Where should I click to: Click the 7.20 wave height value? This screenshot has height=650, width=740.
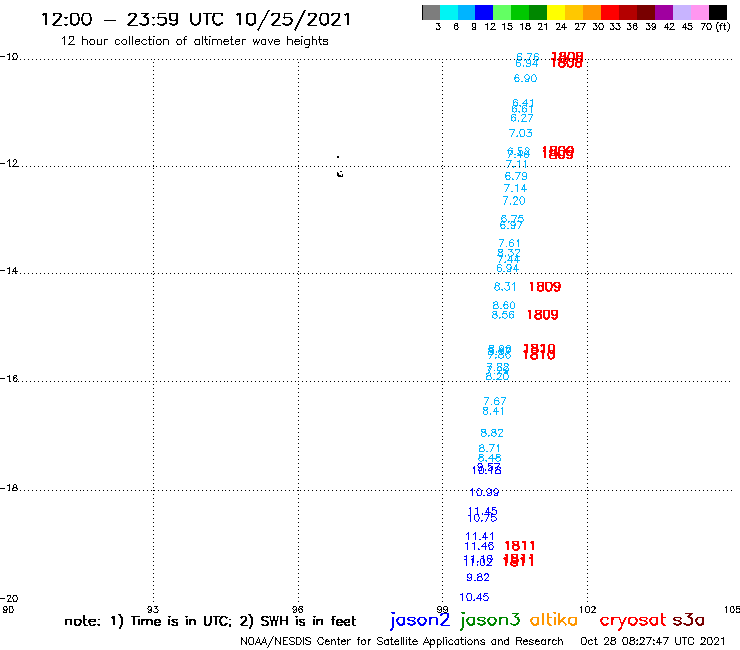click(513, 201)
